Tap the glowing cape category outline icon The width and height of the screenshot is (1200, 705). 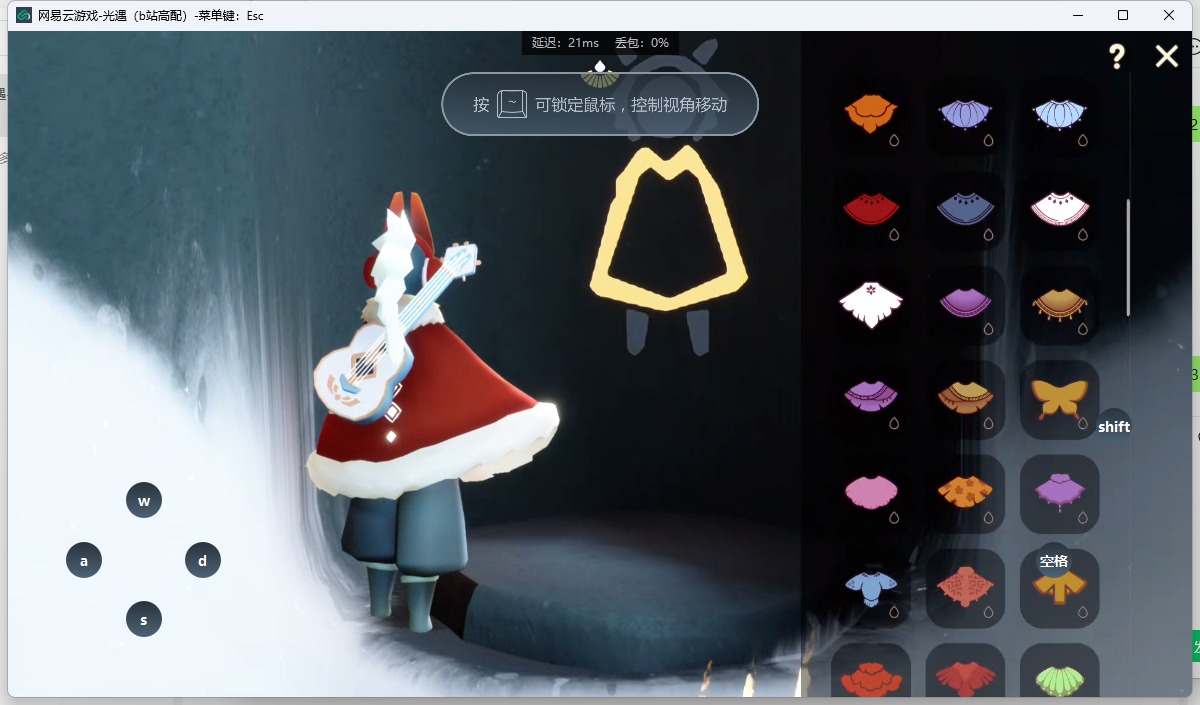(668, 227)
